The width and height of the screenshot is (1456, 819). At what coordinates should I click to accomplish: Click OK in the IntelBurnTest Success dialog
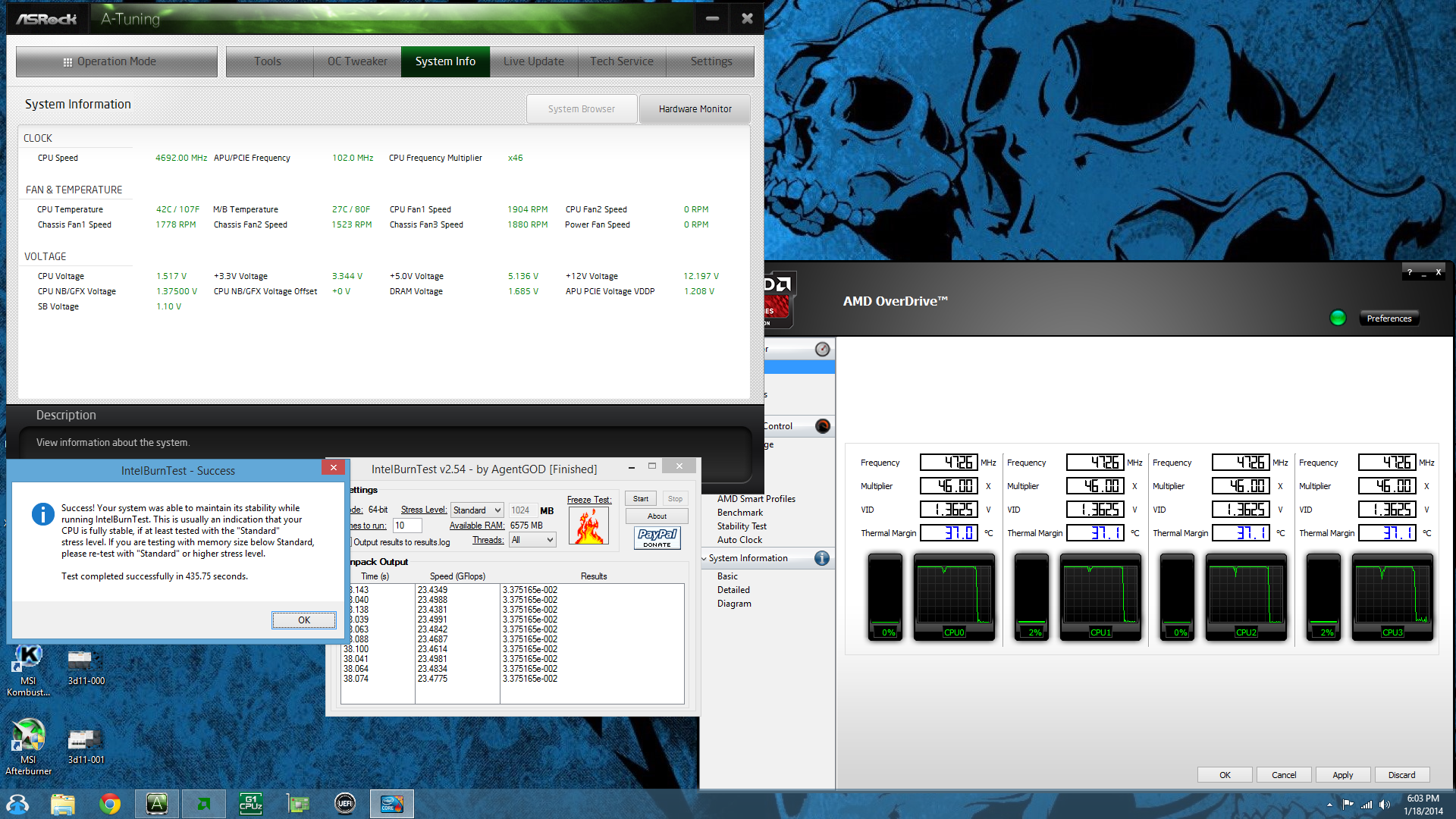pos(304,620)
